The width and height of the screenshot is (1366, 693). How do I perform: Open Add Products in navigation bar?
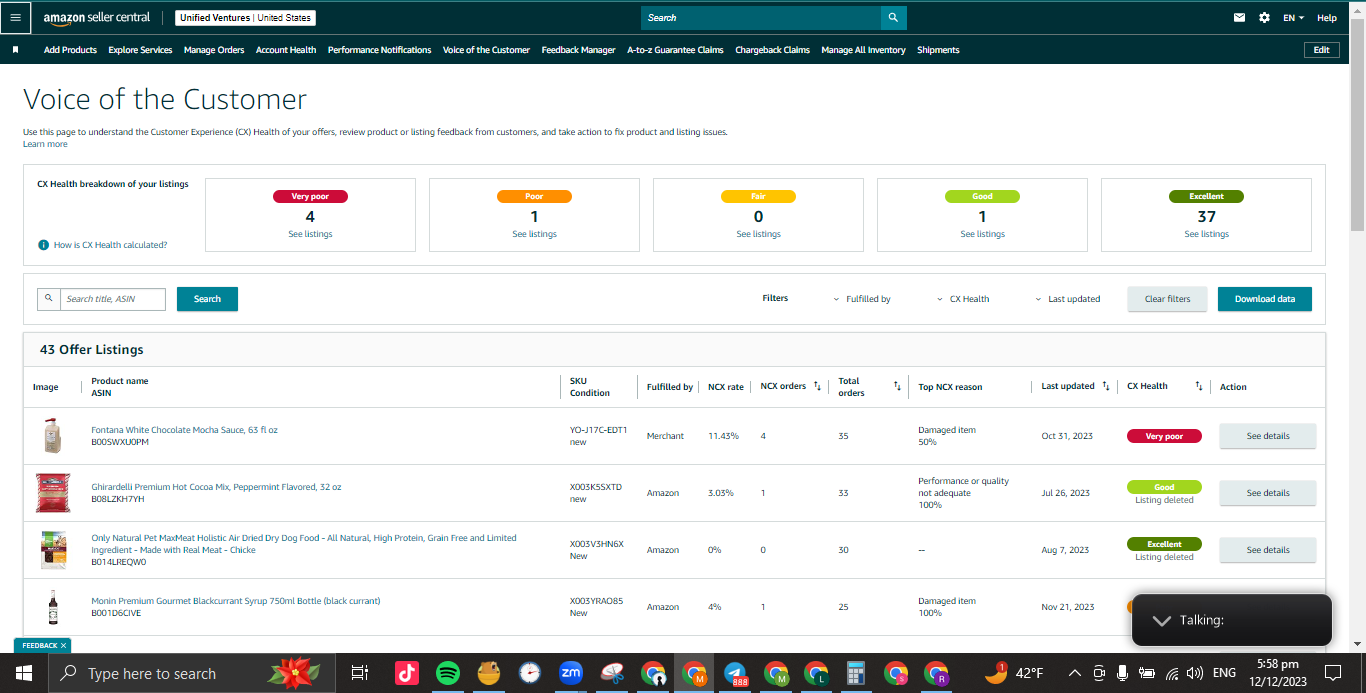(70, 50)
